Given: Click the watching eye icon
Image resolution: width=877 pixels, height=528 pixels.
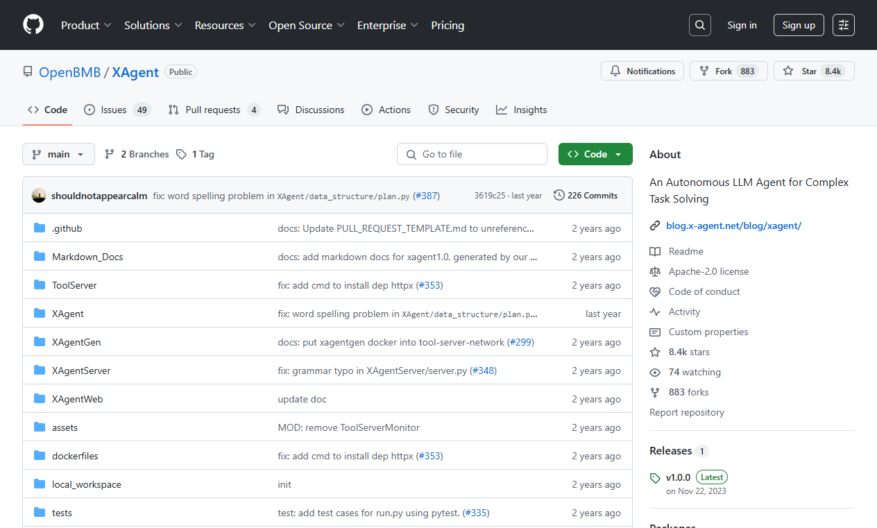Looking at the screenshot, I should pyautogui.click(x=655, y=372).
